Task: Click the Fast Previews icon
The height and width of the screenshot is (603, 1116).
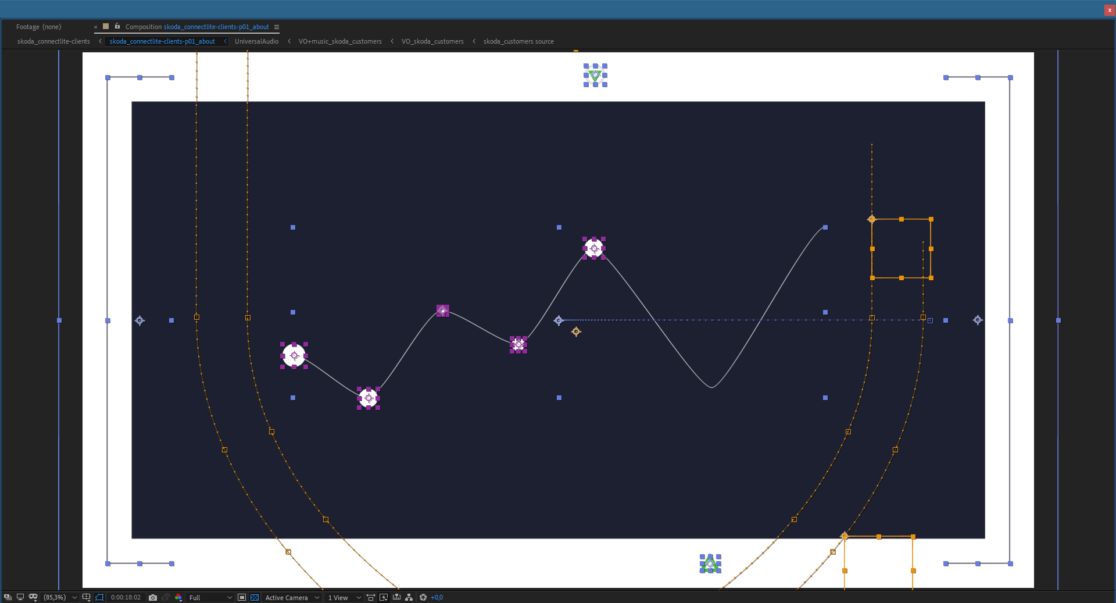Action: [x=384, y=597]
